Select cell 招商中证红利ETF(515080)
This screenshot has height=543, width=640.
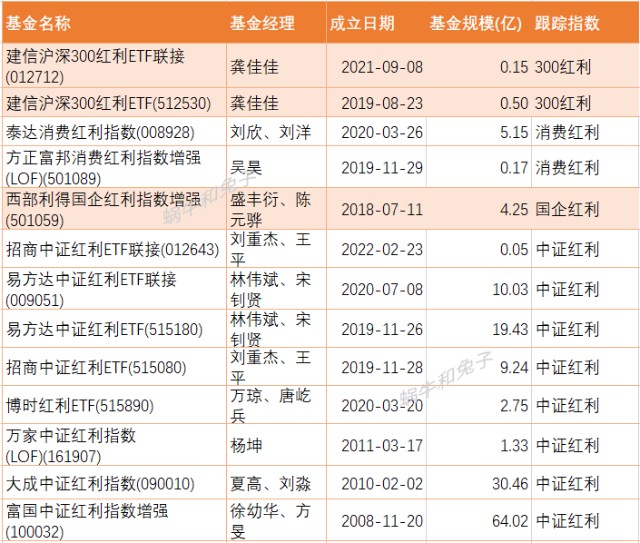pos(114,367)
